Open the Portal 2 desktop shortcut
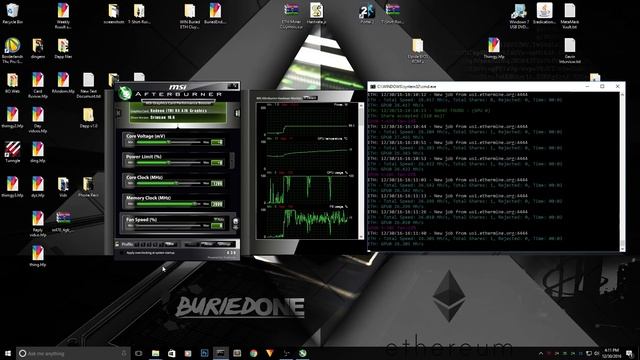 click(367, 13)
